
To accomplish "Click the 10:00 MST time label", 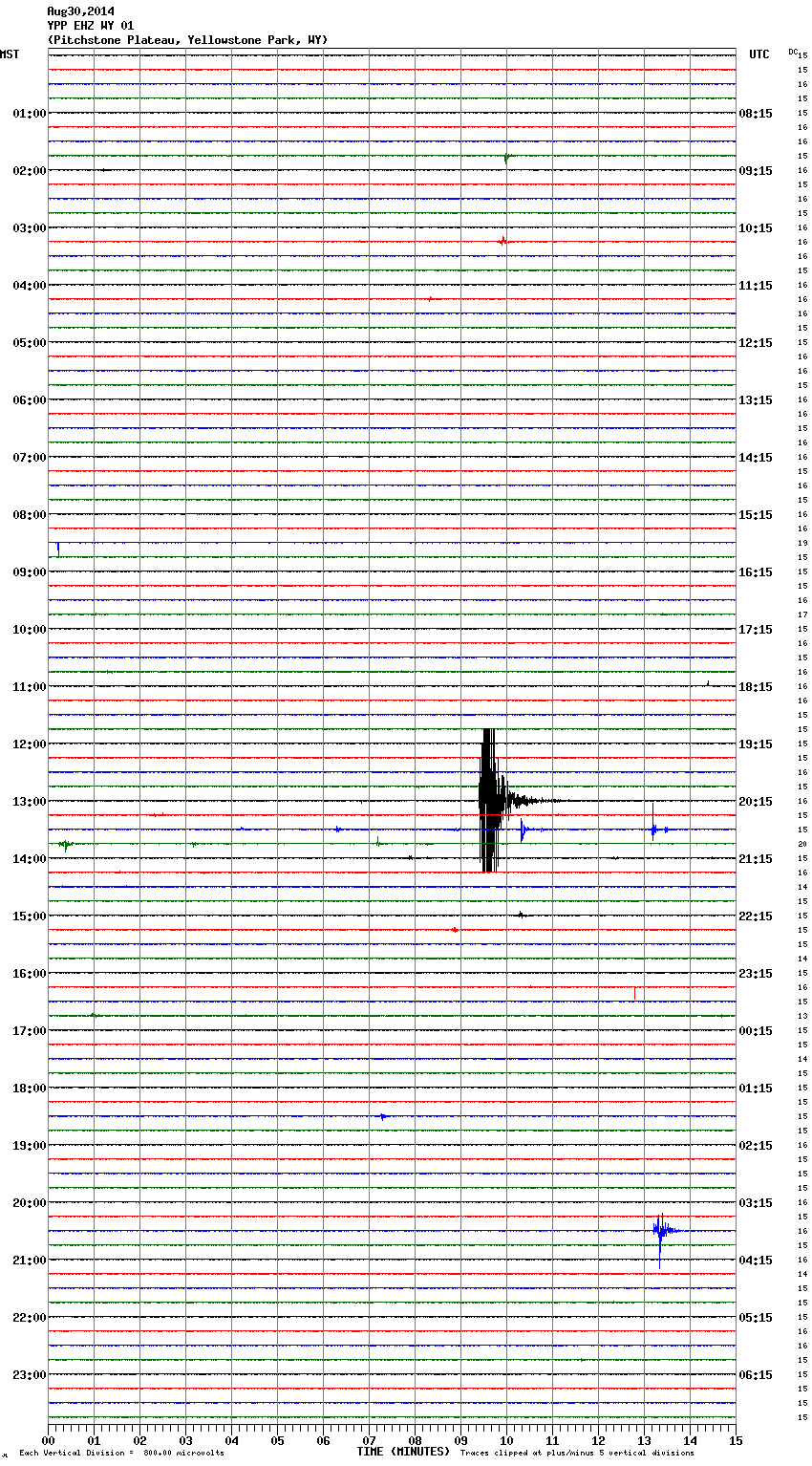I will click(29, 630).
